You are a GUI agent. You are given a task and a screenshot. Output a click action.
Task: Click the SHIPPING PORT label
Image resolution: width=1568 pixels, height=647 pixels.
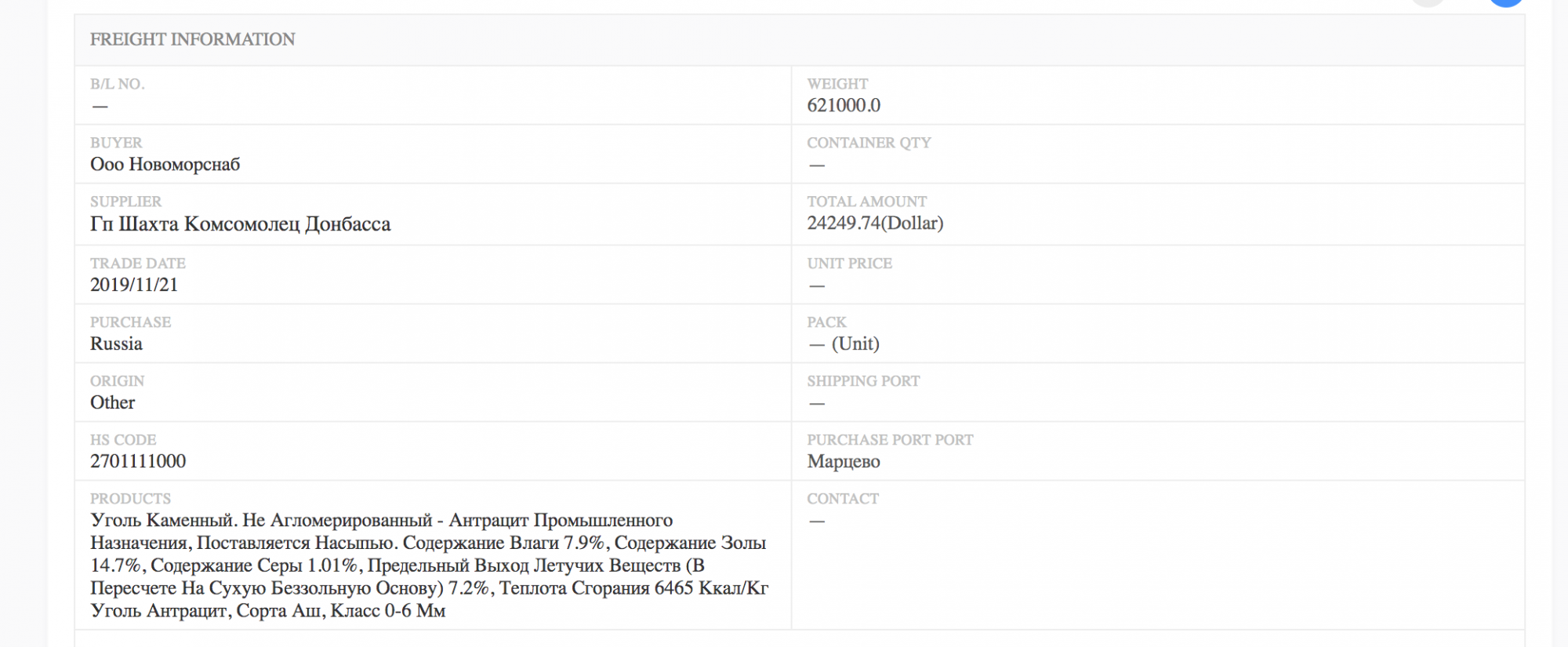[863, 381]
